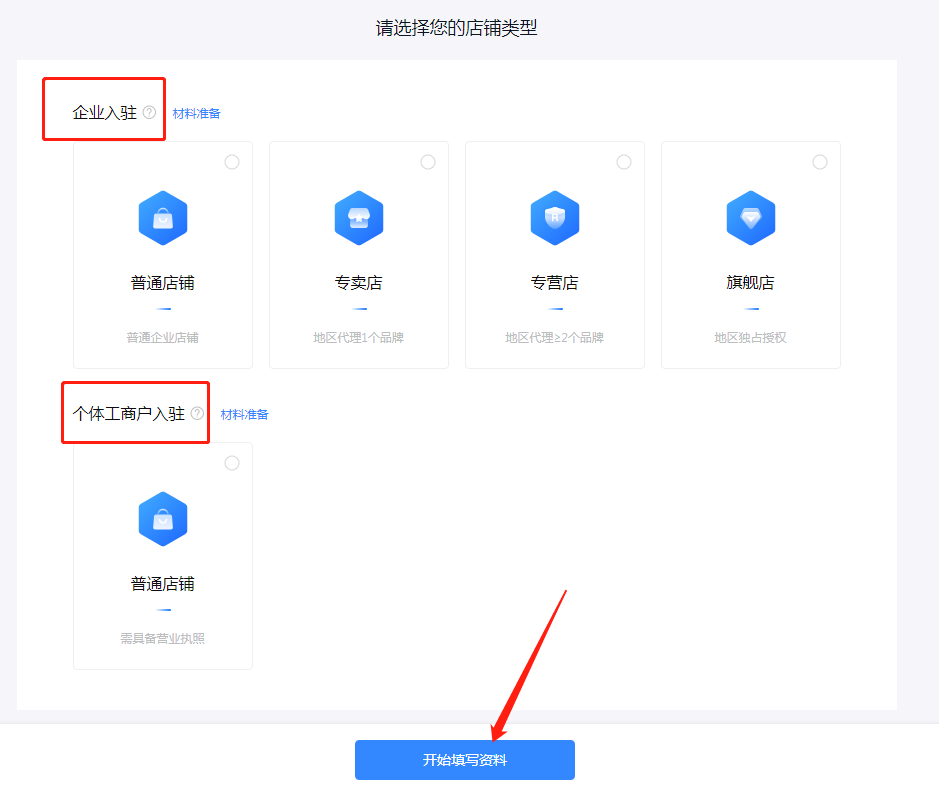Select the radio button on the 个体工商户 store card

point(232,462)
